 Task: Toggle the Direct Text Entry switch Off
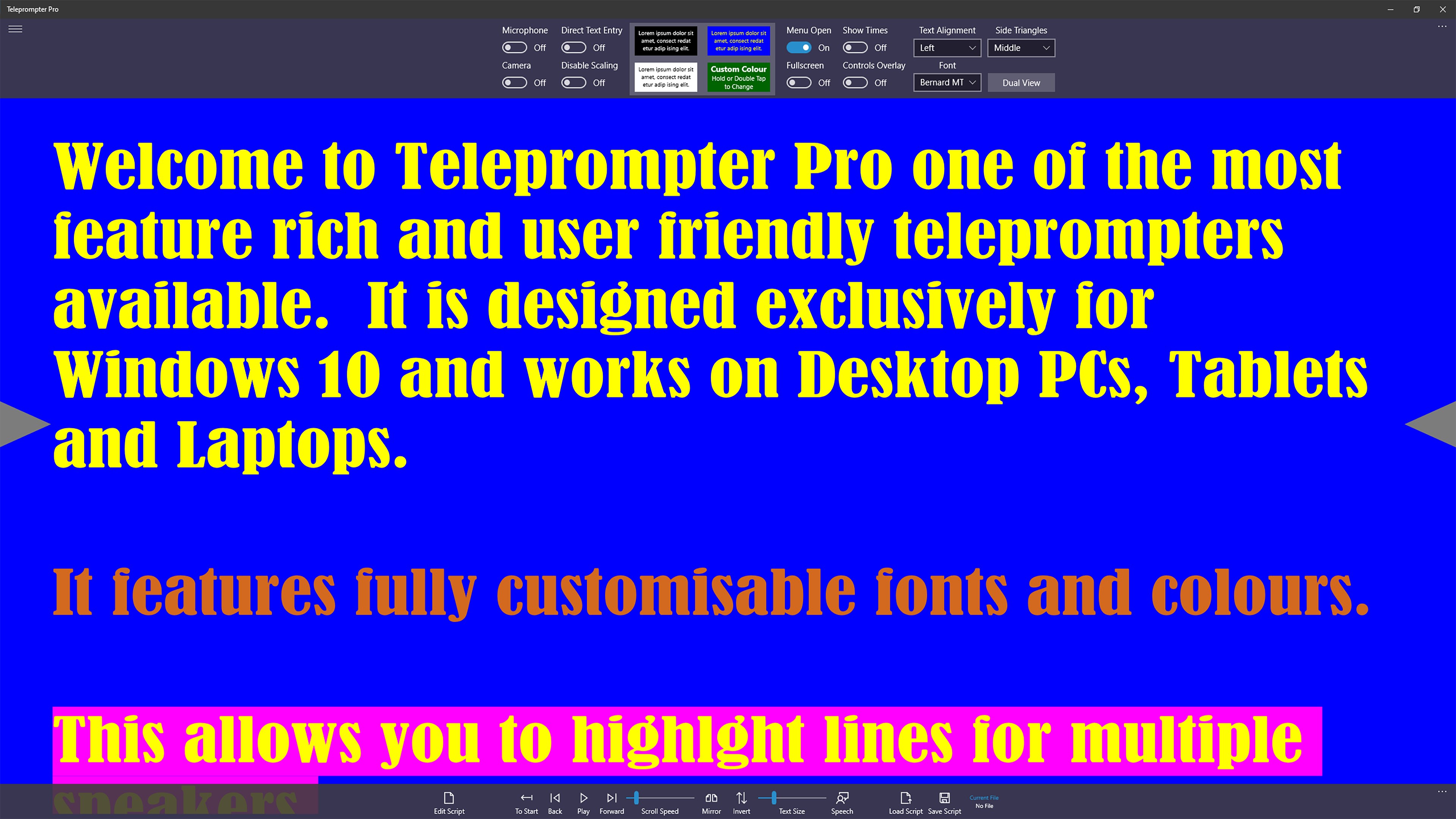tap(573, 47)
